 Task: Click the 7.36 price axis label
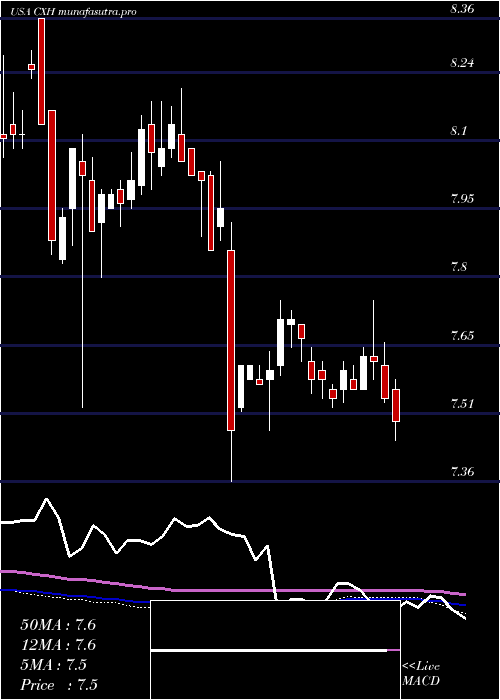462,471
